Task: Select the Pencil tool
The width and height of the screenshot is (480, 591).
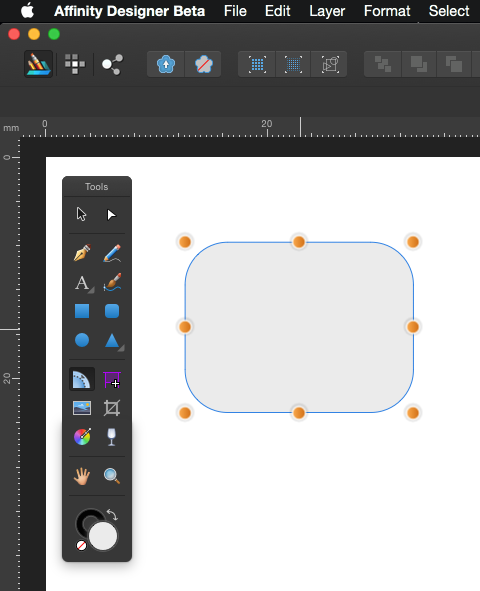Action: click(x=112, y=253)
